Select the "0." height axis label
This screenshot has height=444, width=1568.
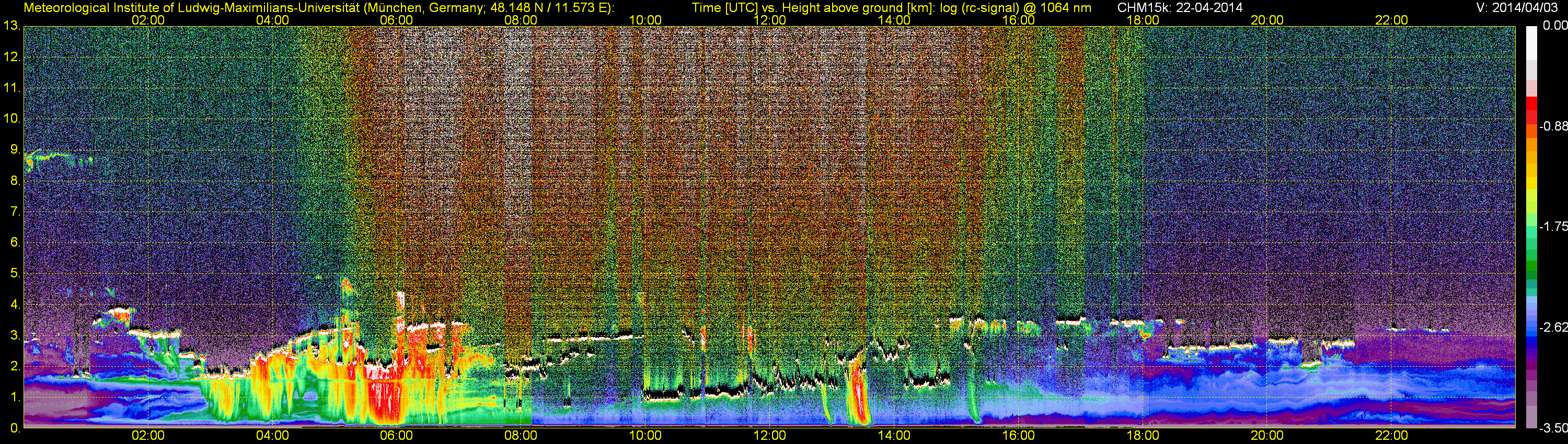pos(15,428)
